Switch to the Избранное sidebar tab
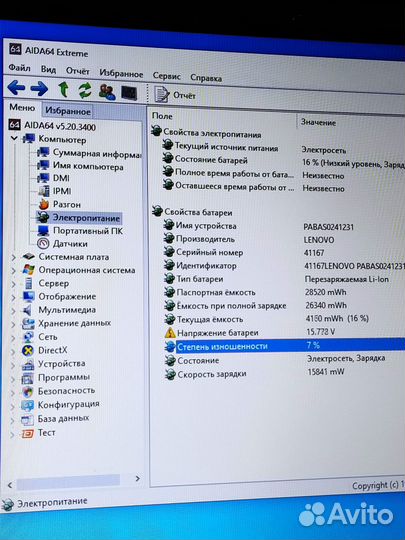Viewport: 405px width, 540px height. tap(68, 111)
